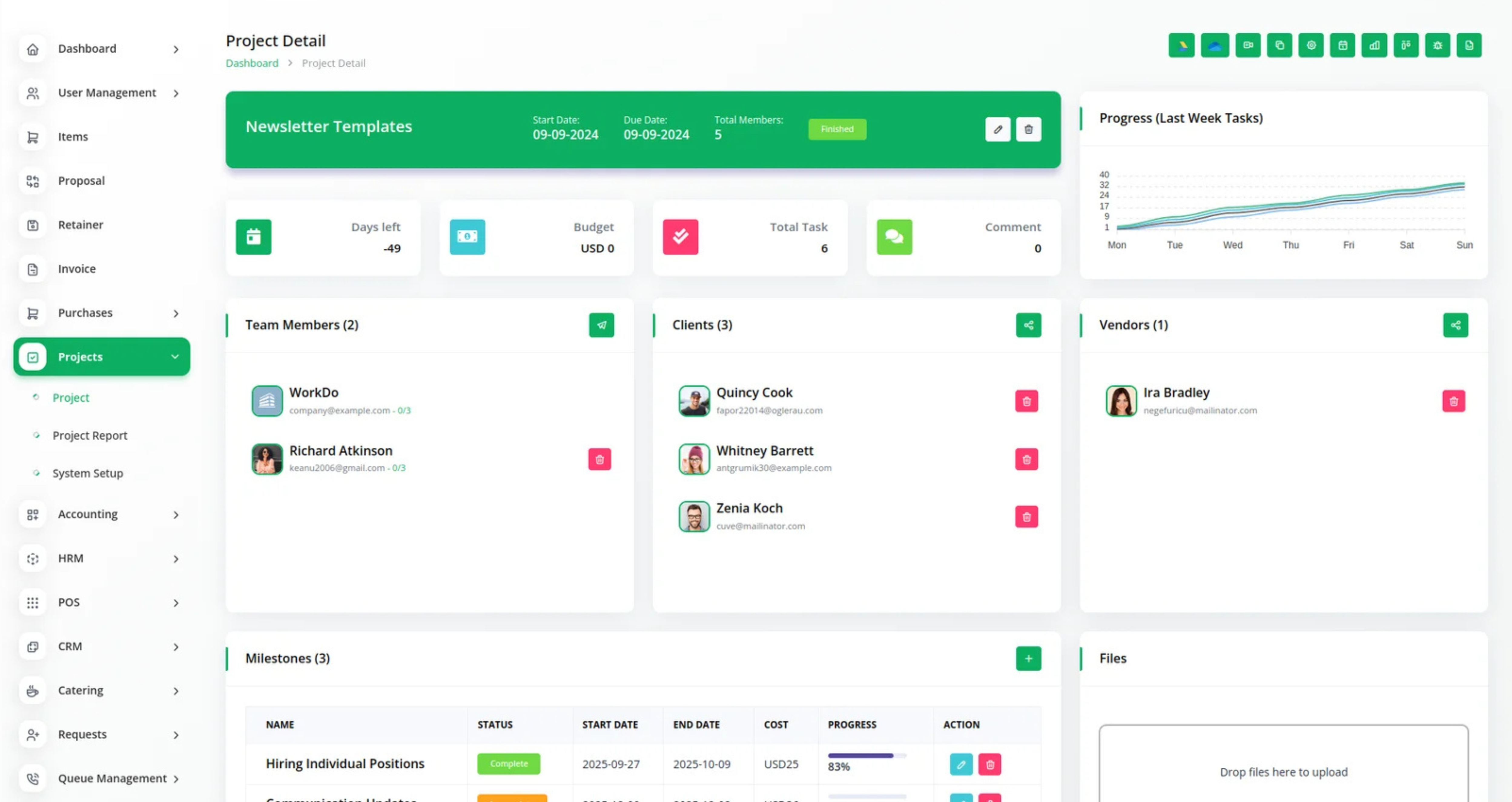The width and height of the screenshot is (1512, 802).
Task: Add a new milestone with plus button
Action: (1028, 658)
